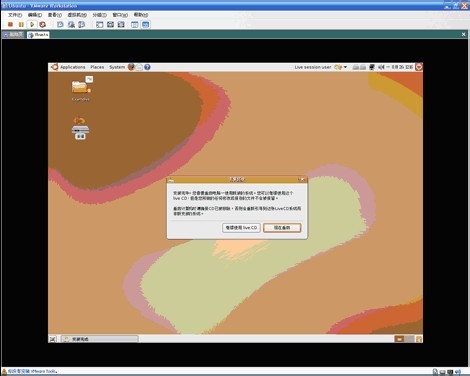Reset the virtual machine with the red circular icon
470x376 pixels.
(x=42, y=24)
